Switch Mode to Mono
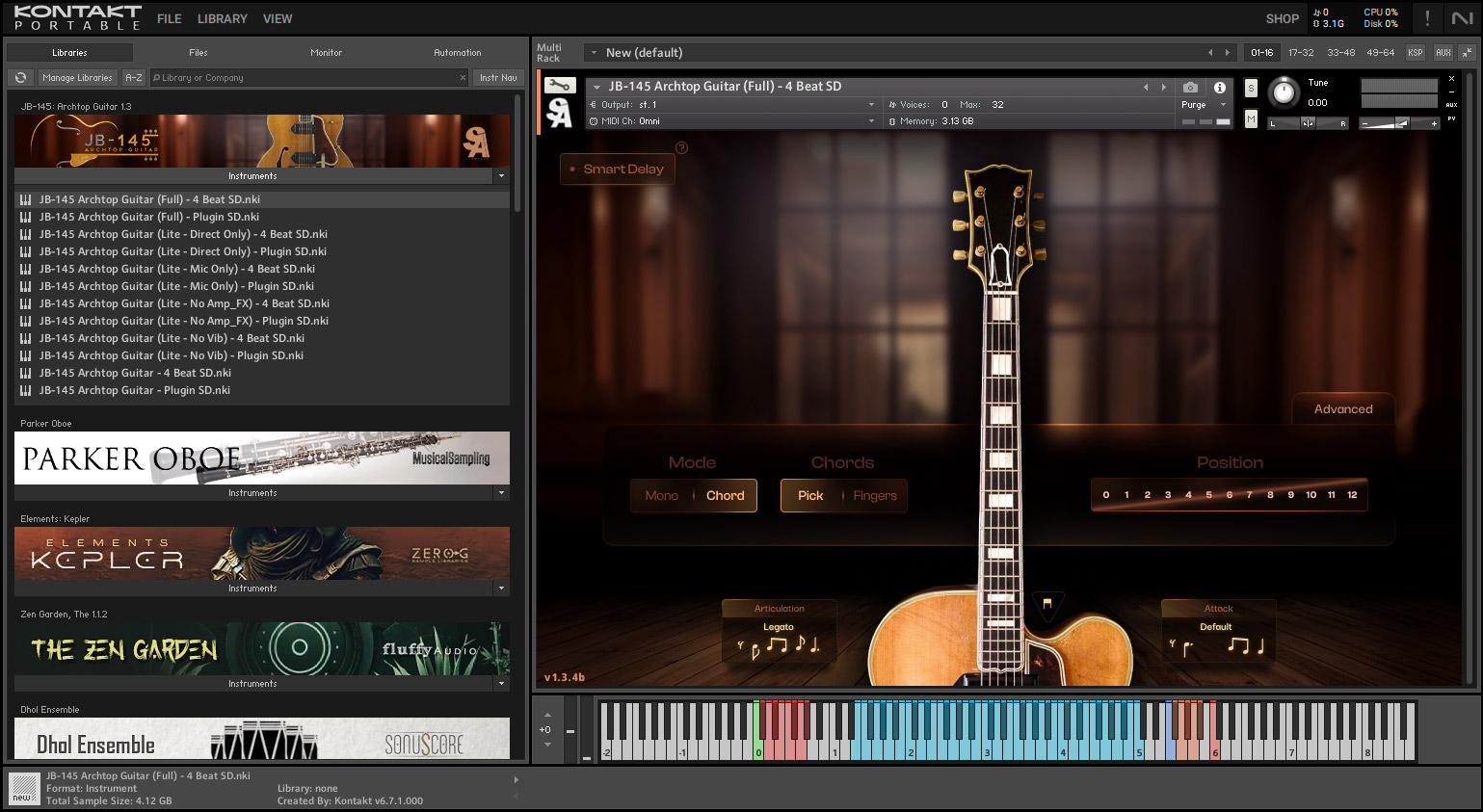 [x=661, y=496]
